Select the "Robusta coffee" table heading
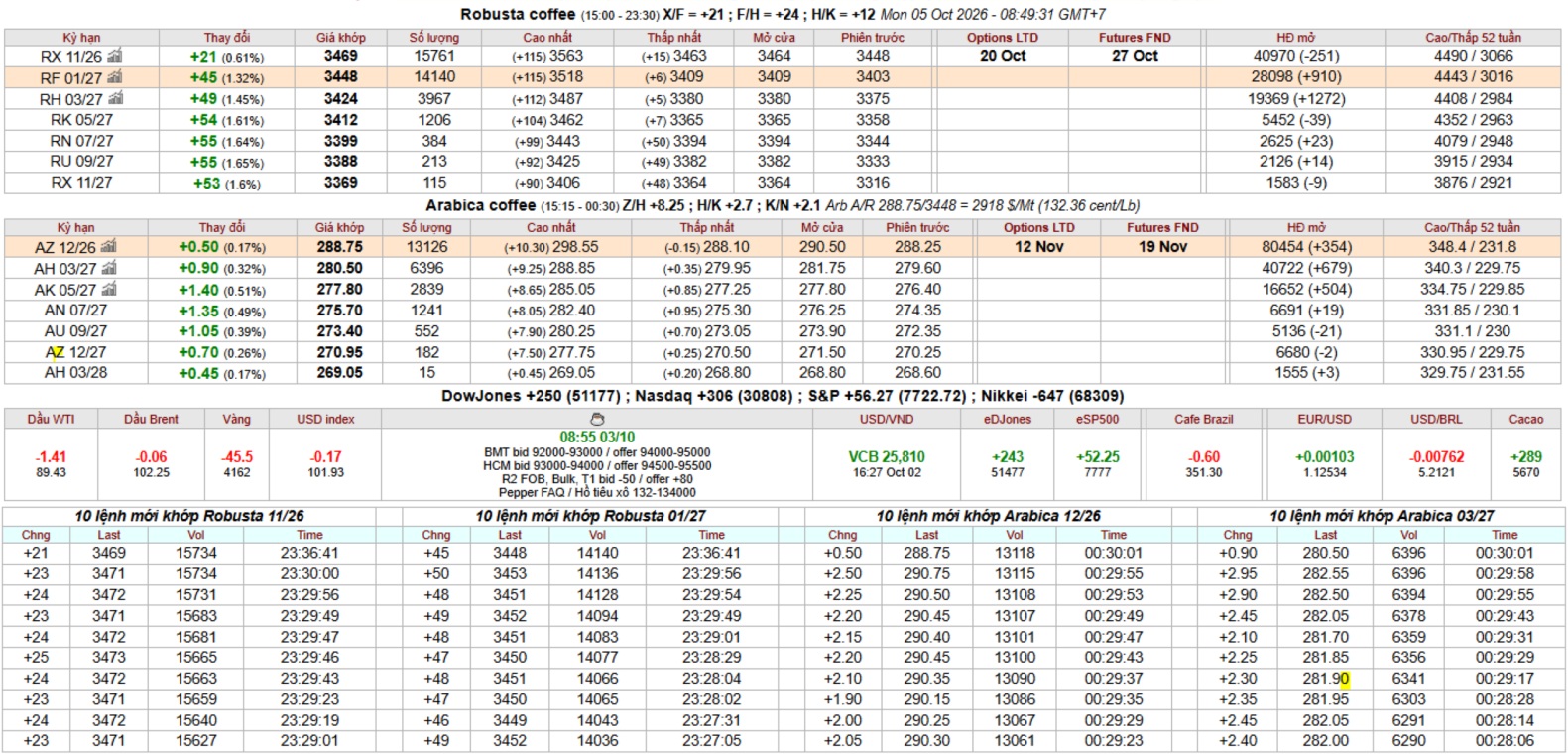 (518, 14)
